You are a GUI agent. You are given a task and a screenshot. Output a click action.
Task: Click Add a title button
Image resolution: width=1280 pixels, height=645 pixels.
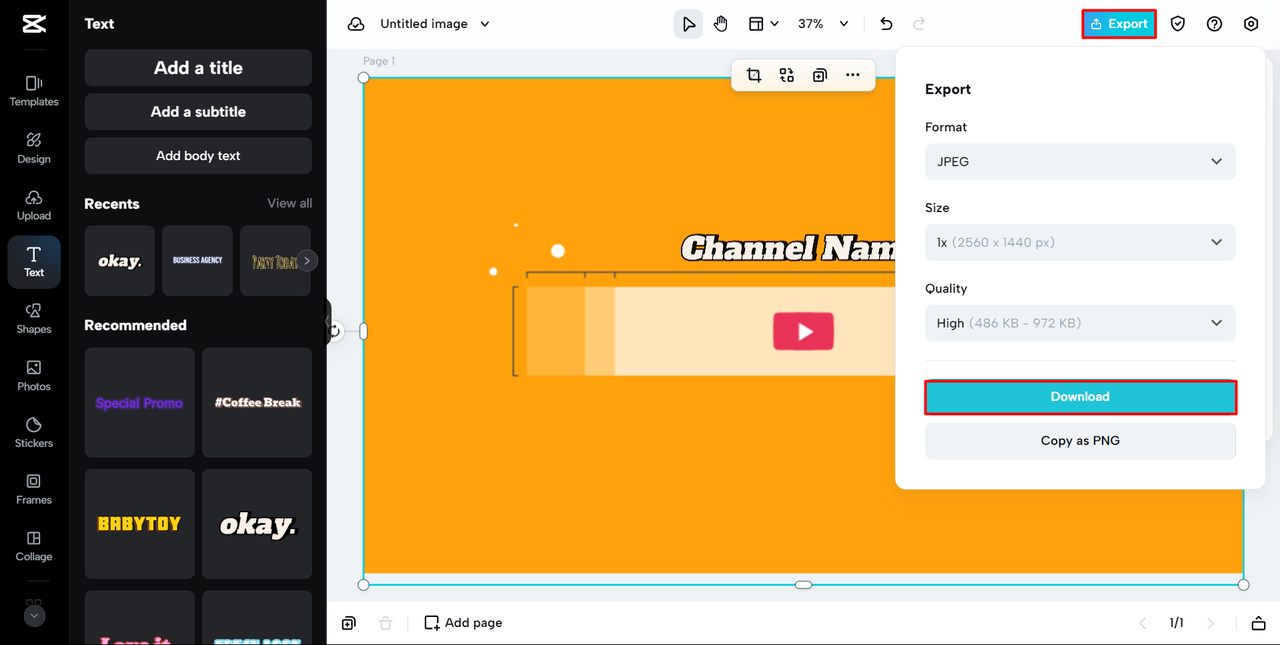[198, 68]
